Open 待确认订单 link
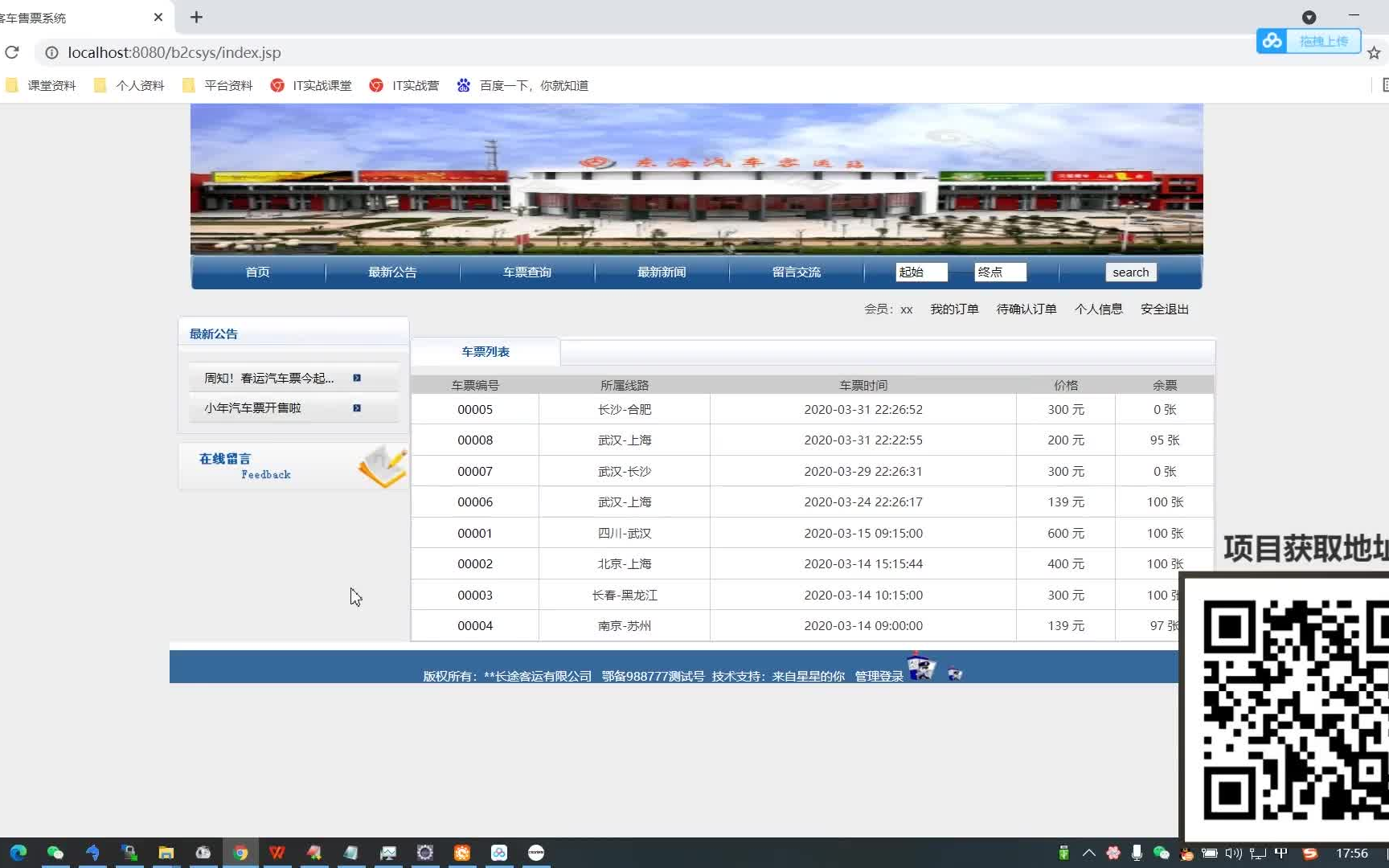This screenshot has width=1389, height=868. coord(1026,309)
